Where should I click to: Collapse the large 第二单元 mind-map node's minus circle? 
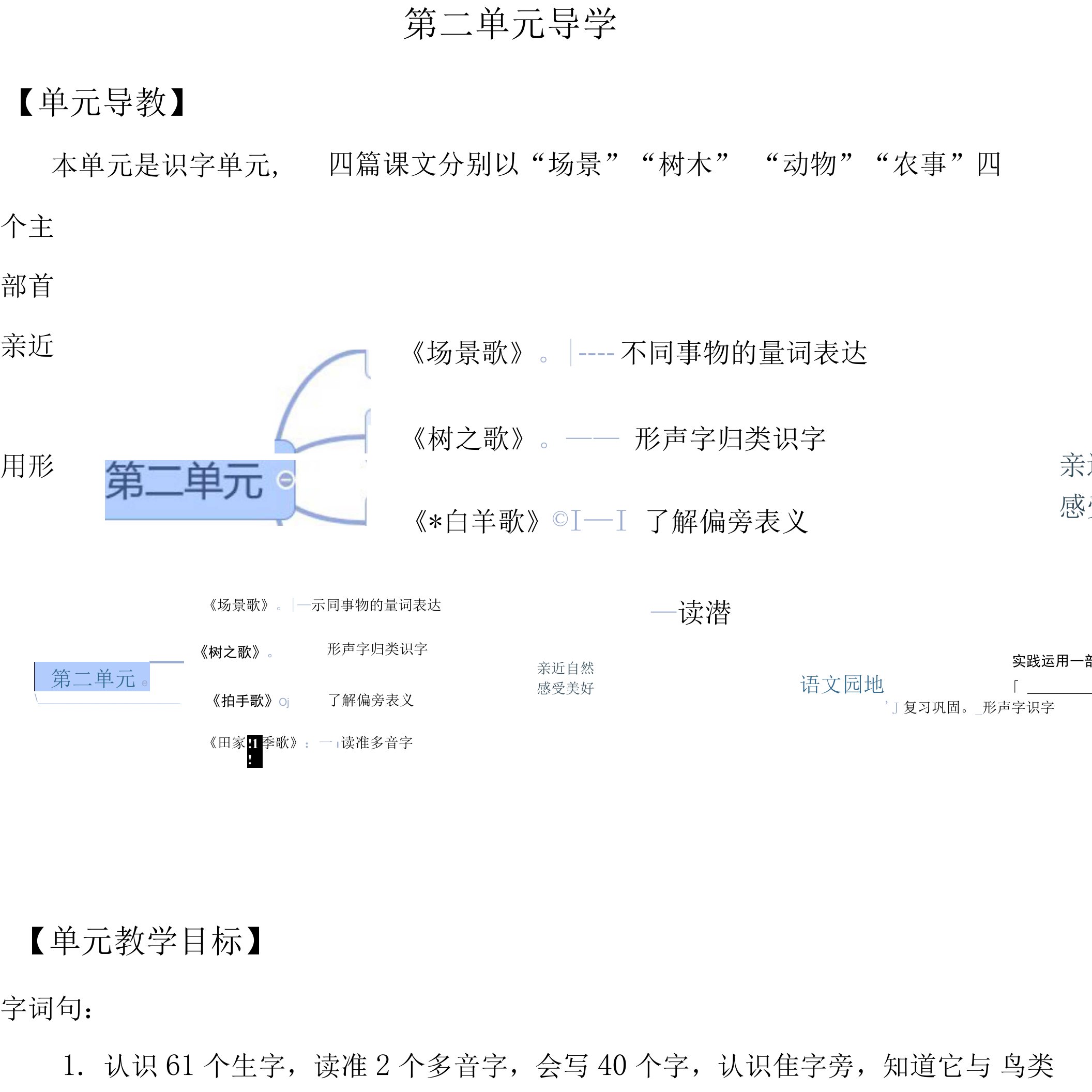point(286,480)
